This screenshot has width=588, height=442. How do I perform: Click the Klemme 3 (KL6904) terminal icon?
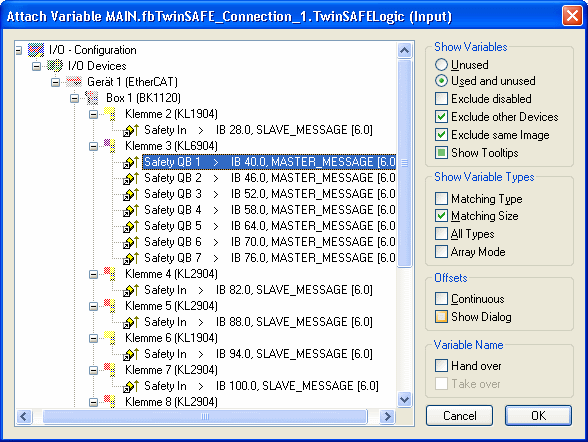click(x=110, y=146)
